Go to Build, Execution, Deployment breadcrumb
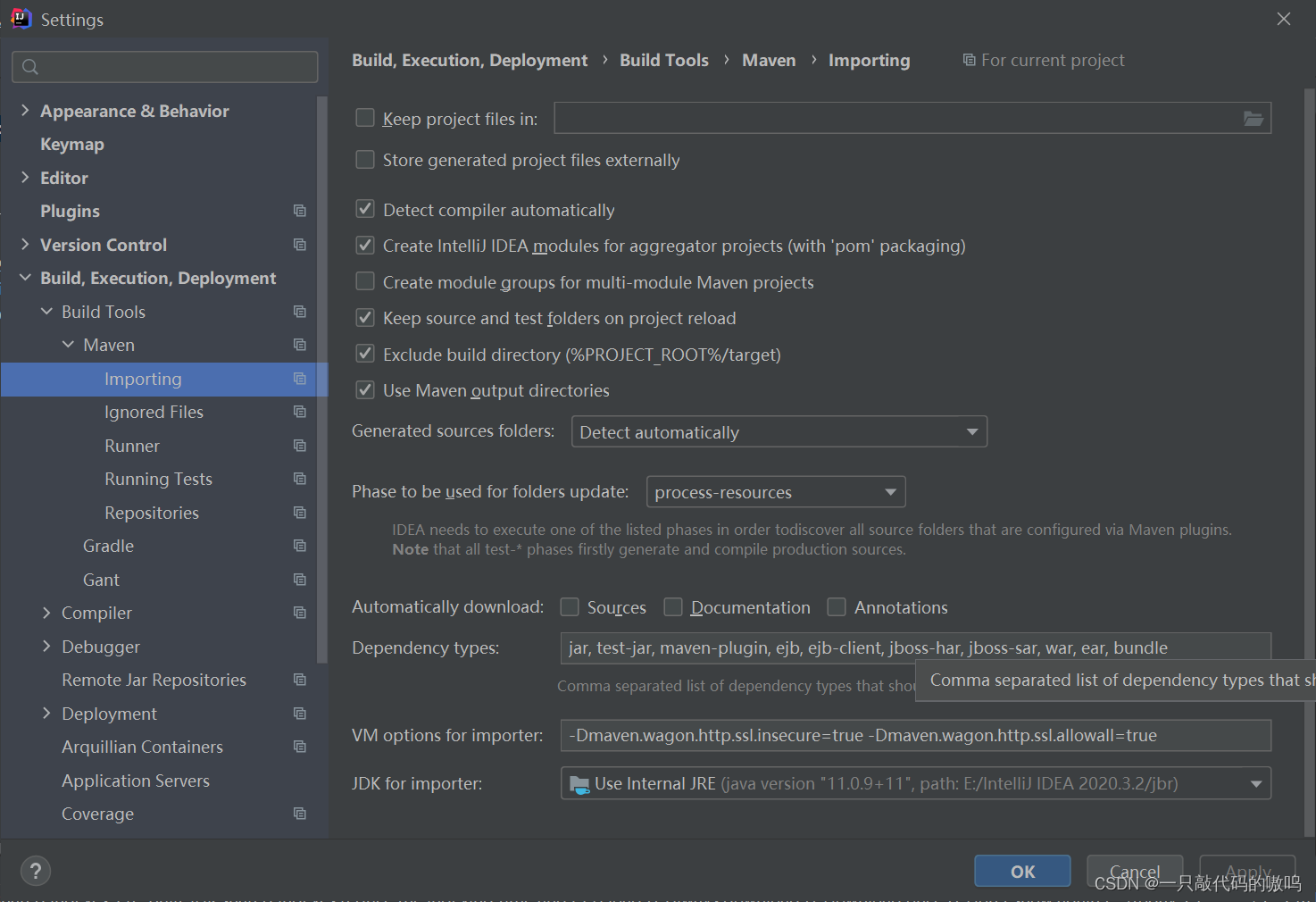1316x902 pixels. (470, 60)
